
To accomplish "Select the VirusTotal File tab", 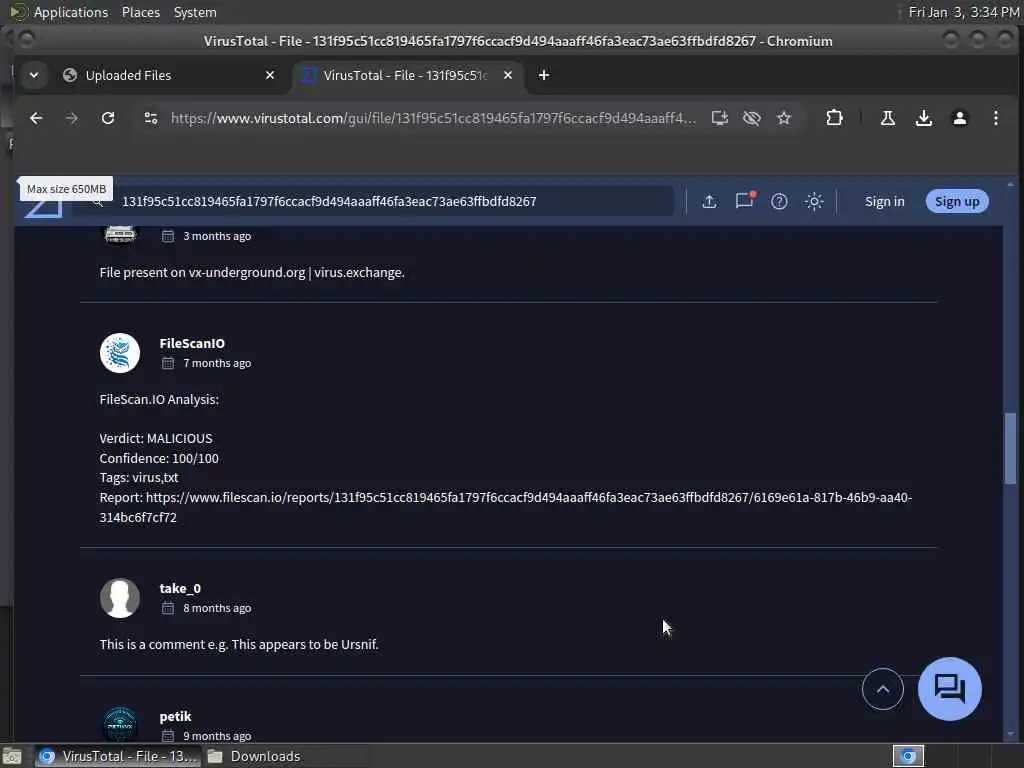I will (406, 75).
